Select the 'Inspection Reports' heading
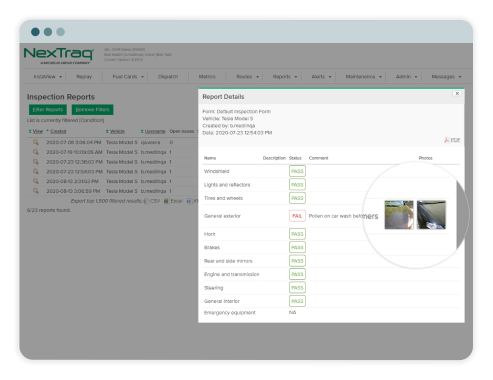Screen dimensions: 493x380 coord(61,97)
